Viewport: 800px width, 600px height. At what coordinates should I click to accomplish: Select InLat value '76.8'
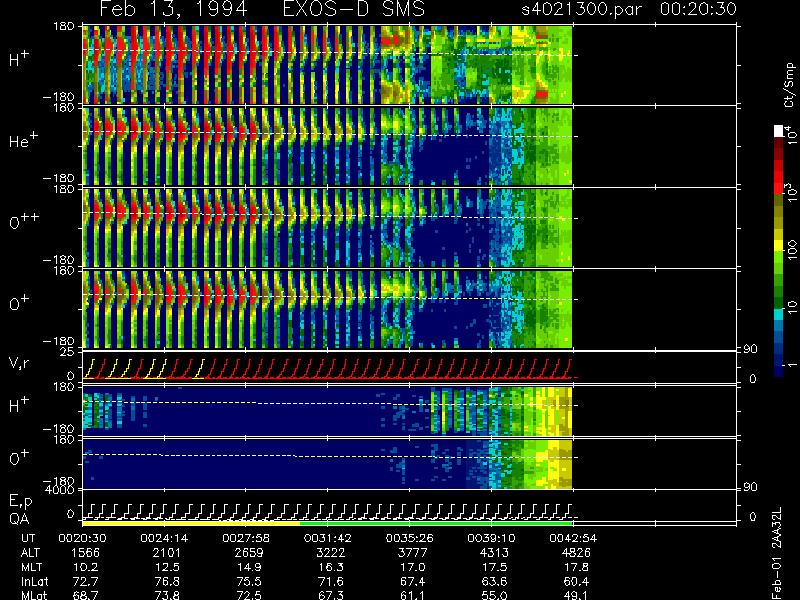coord(168,581)
